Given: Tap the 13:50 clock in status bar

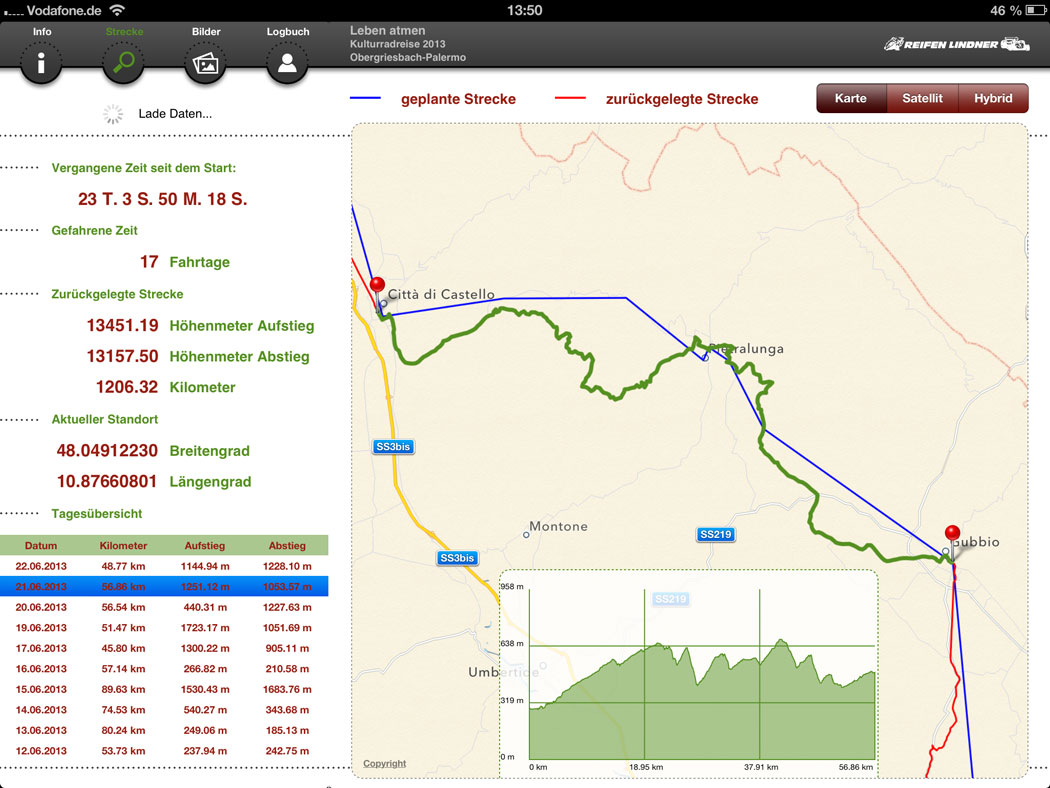Looking at the screenshot, I should (x=524, y=10).
